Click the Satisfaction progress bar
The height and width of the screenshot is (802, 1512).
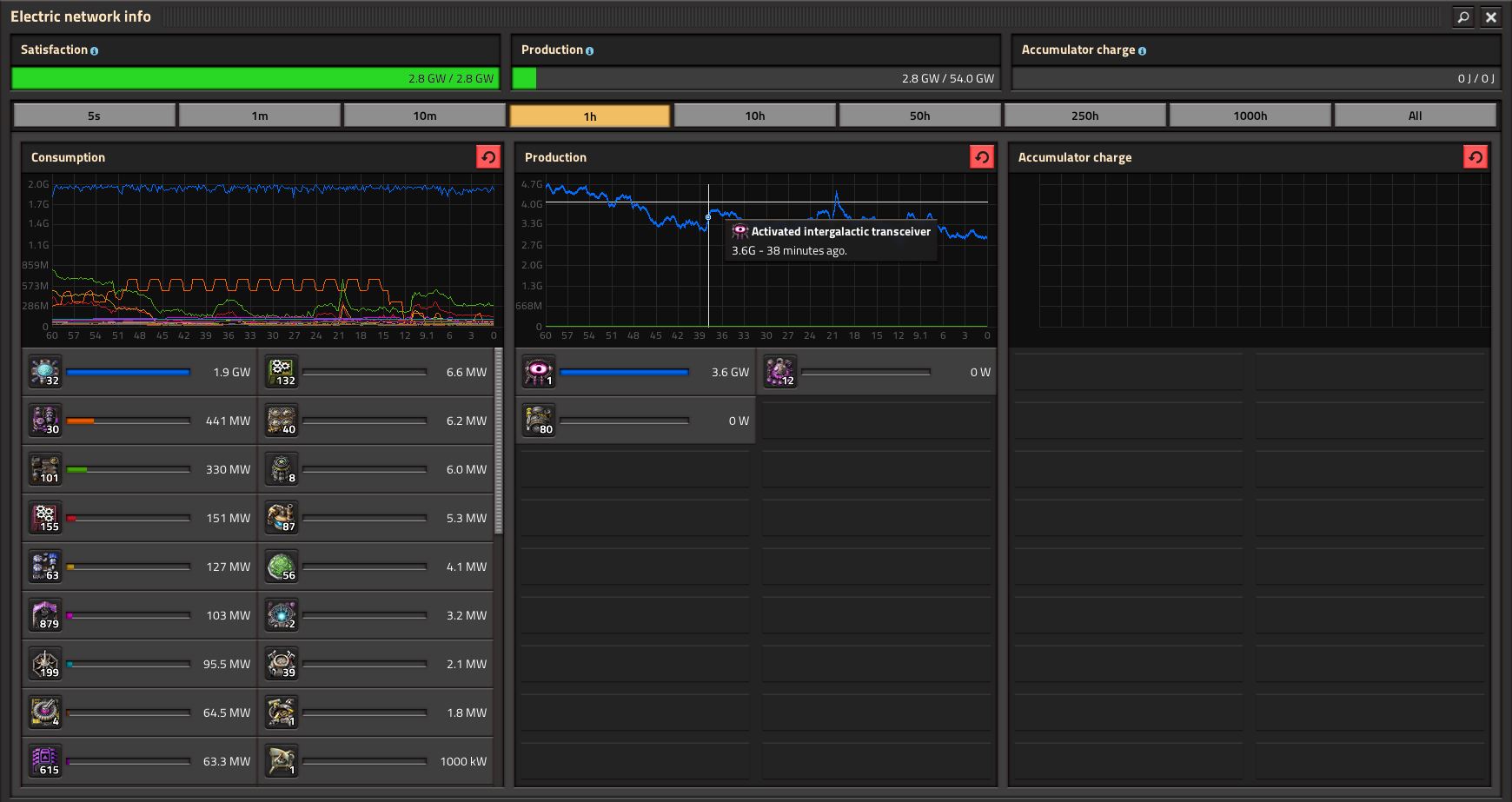click(x=255, y=78)
